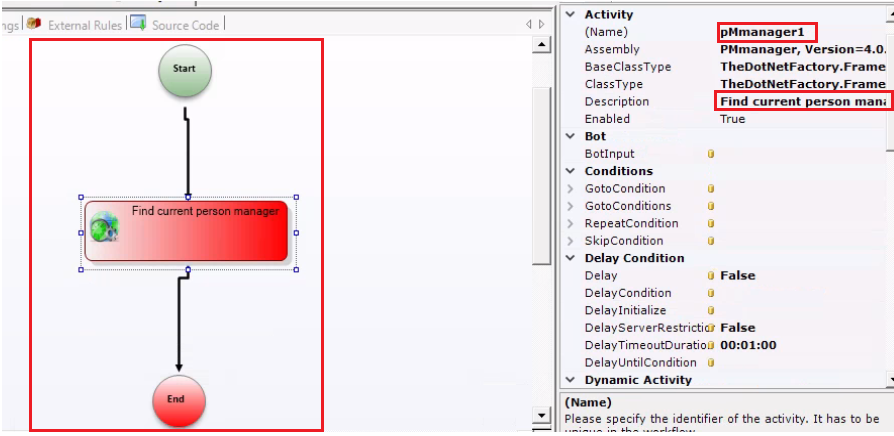Select the (Name) property label
894x436 pixels.
[606, 32]
